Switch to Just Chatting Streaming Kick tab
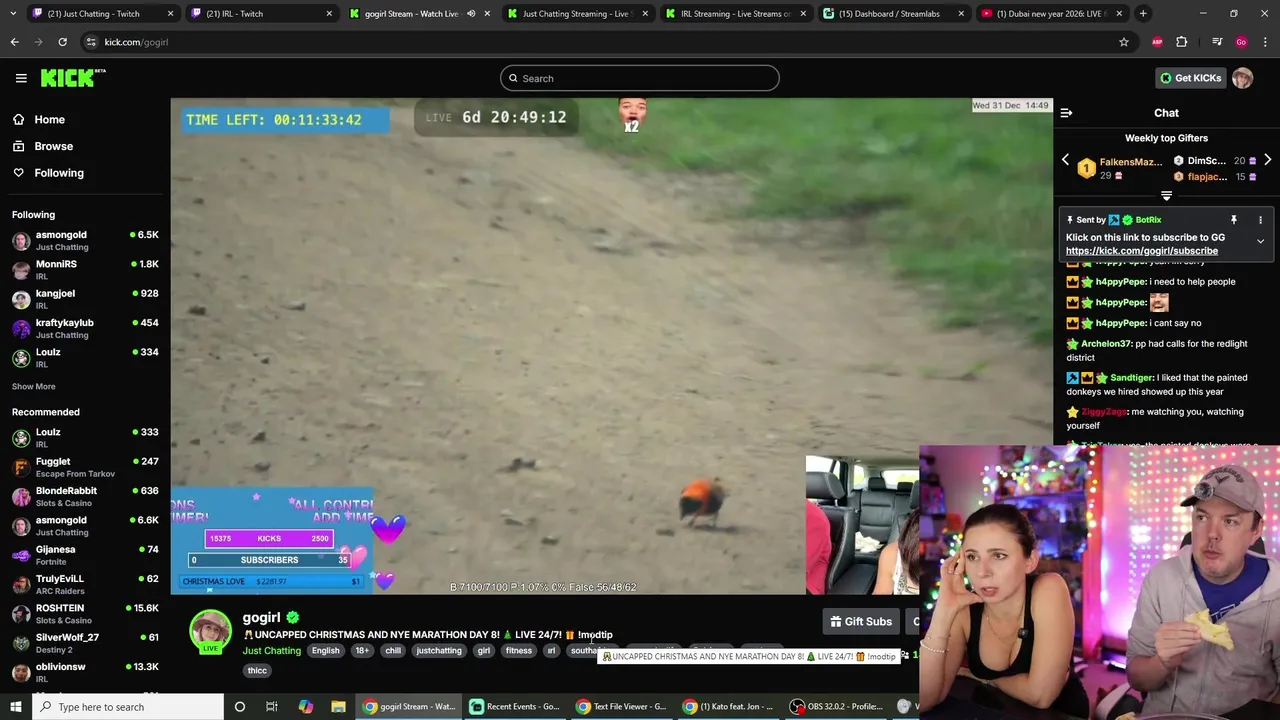1280x720 pixels. point(576,14)
